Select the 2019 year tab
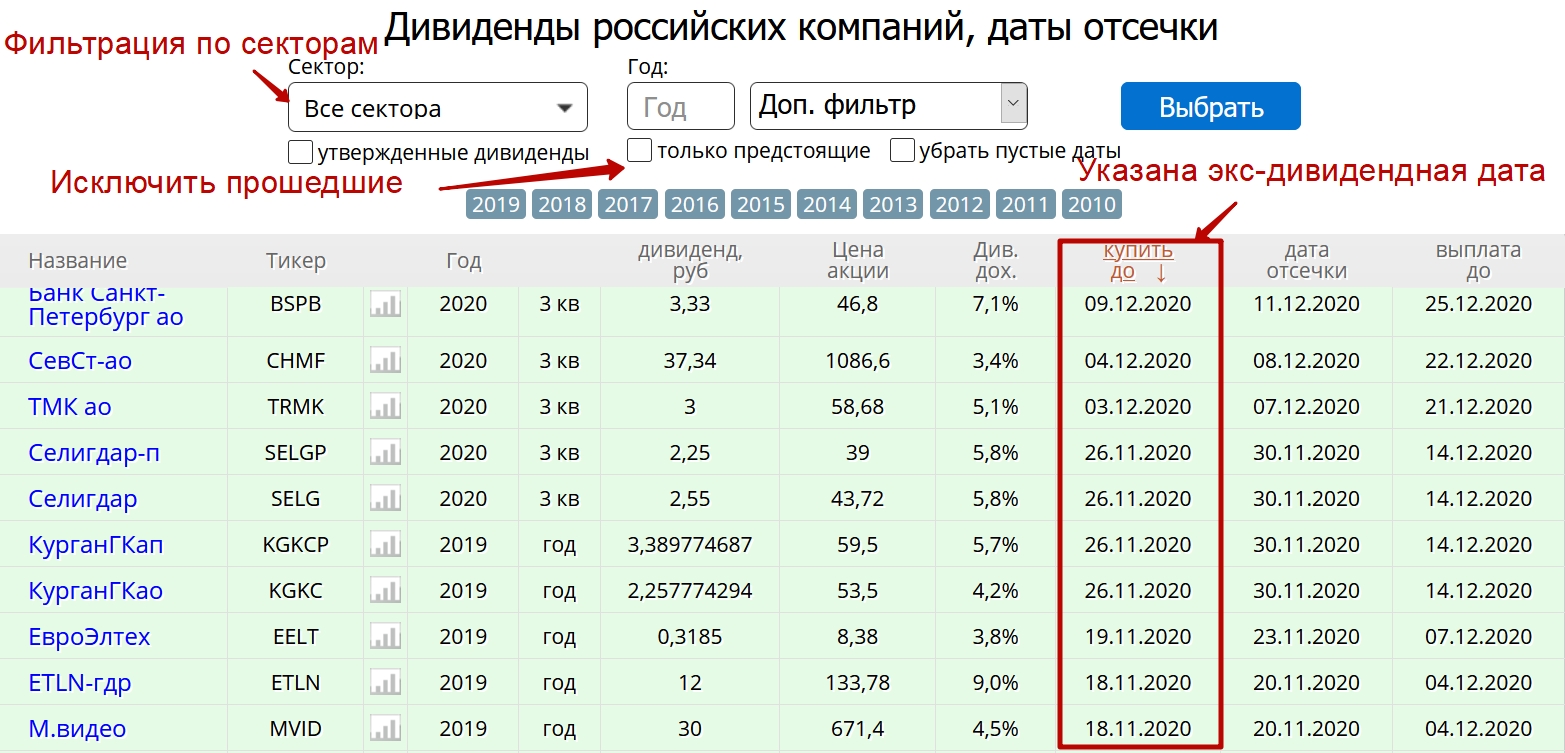1565x753 pixels. coord(496,204)
